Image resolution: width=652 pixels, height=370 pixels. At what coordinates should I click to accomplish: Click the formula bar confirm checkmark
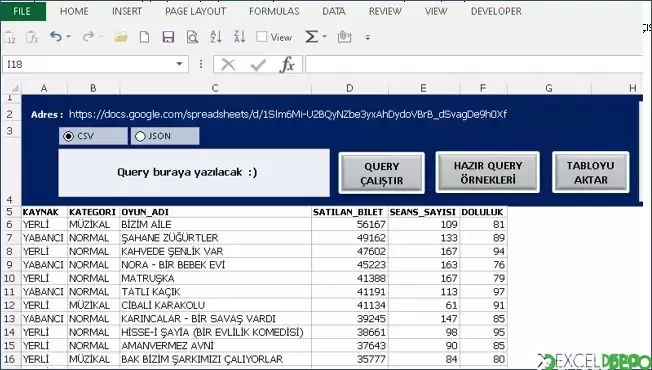[258, 65]
